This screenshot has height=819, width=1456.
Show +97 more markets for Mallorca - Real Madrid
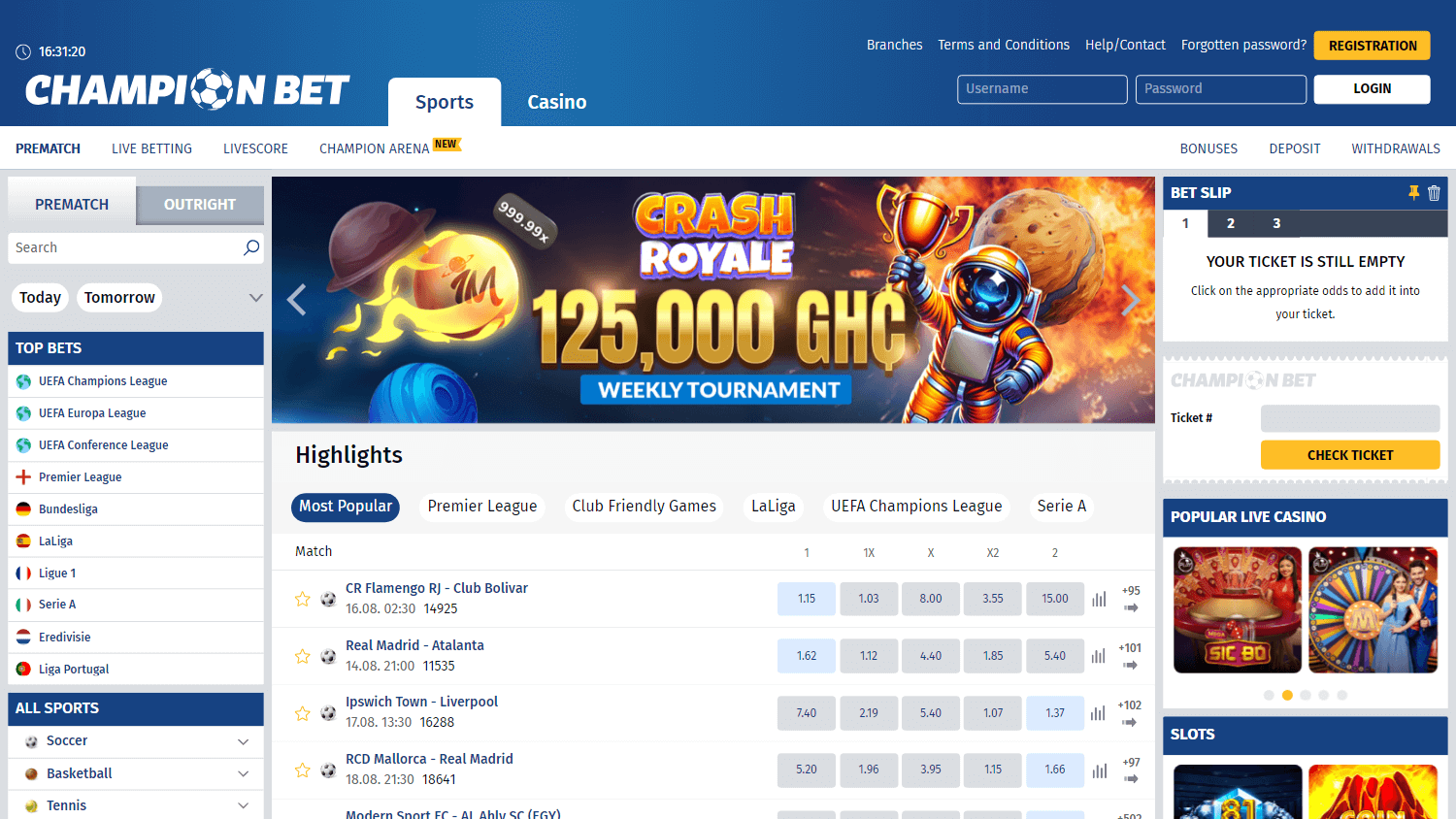point(1131,770)
